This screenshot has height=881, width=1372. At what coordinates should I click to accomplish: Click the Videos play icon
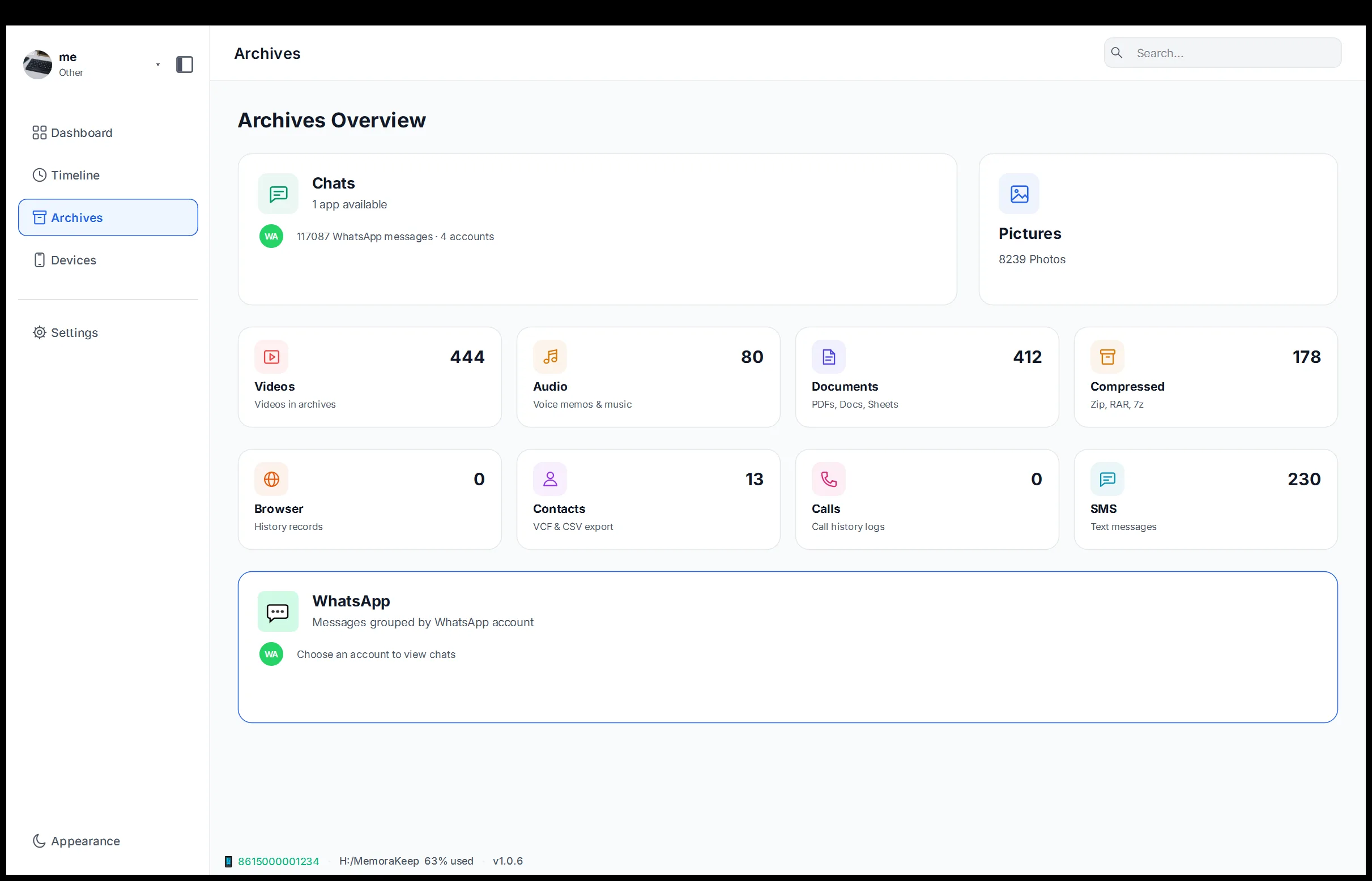click(271, 357)
